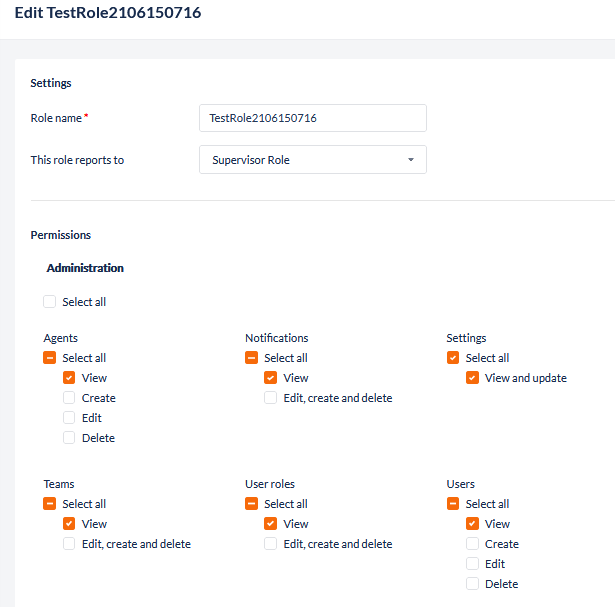Check the Users Delete permission
Screen dimensions: 615x607
473,584
